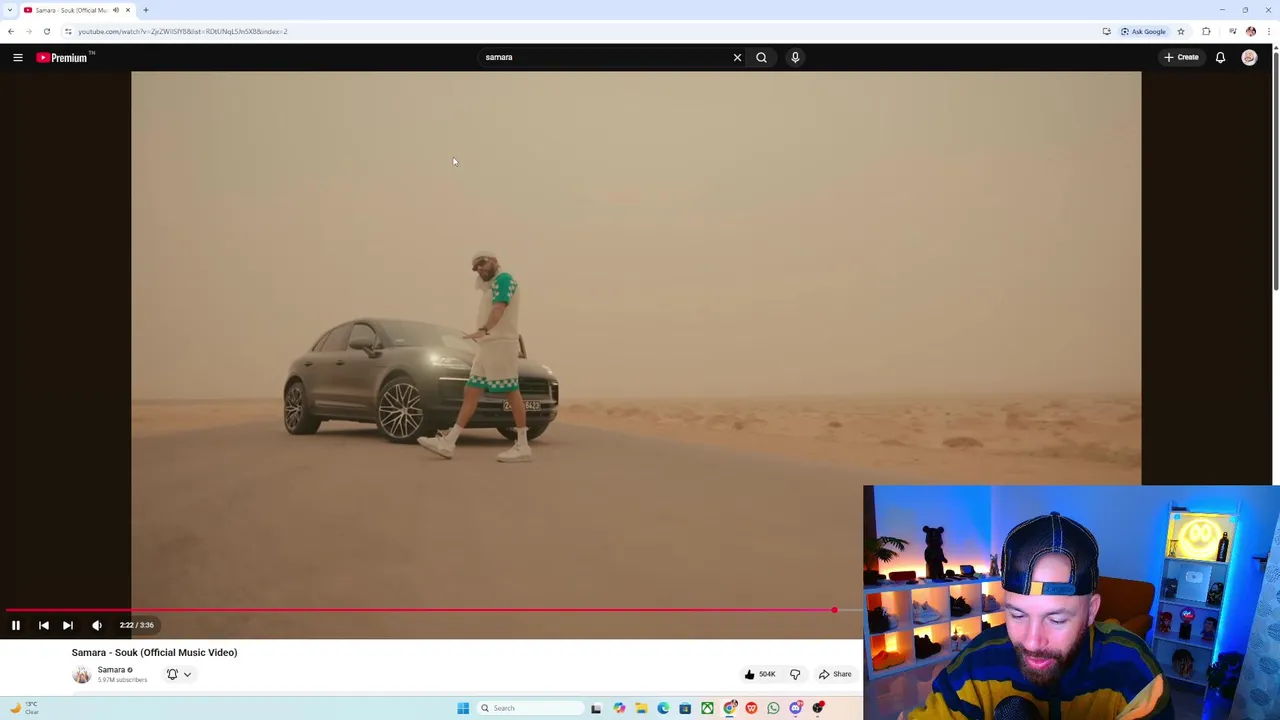
Task: Share the video
Action: coord(835,675)
